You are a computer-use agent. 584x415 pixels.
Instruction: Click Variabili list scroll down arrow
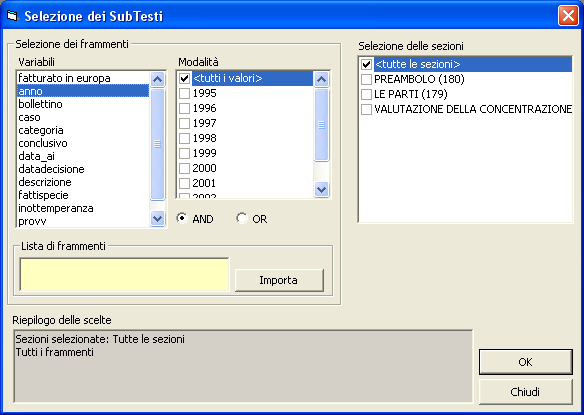[158, 218]
